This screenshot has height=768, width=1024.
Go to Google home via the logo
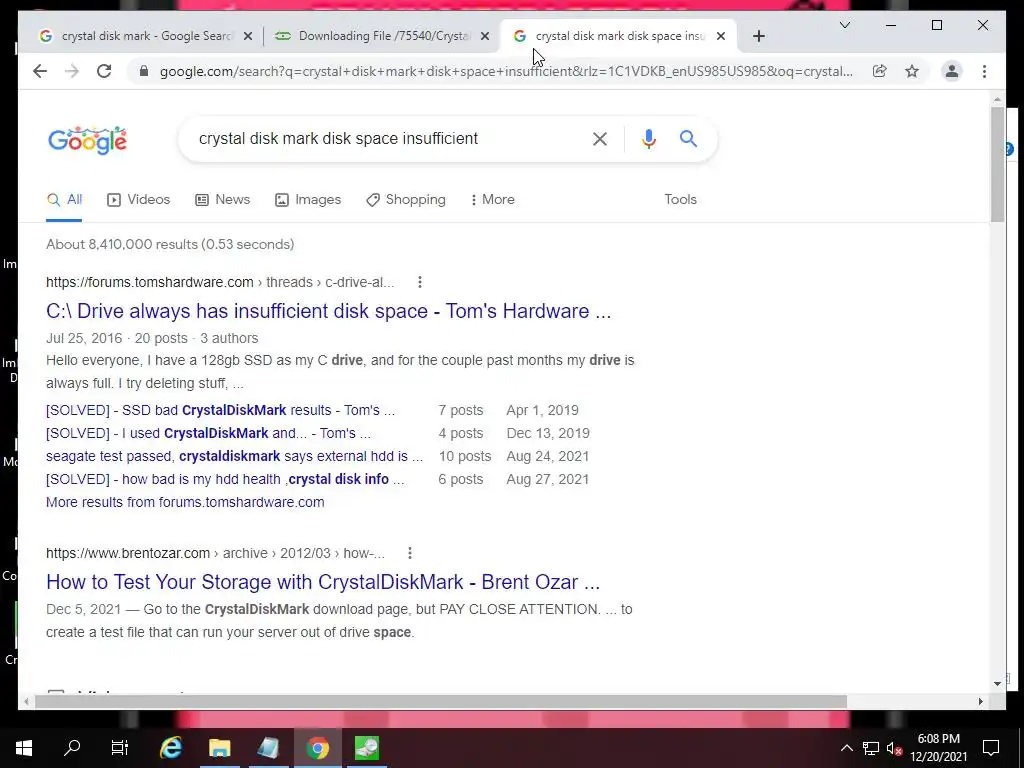(88, 140)
